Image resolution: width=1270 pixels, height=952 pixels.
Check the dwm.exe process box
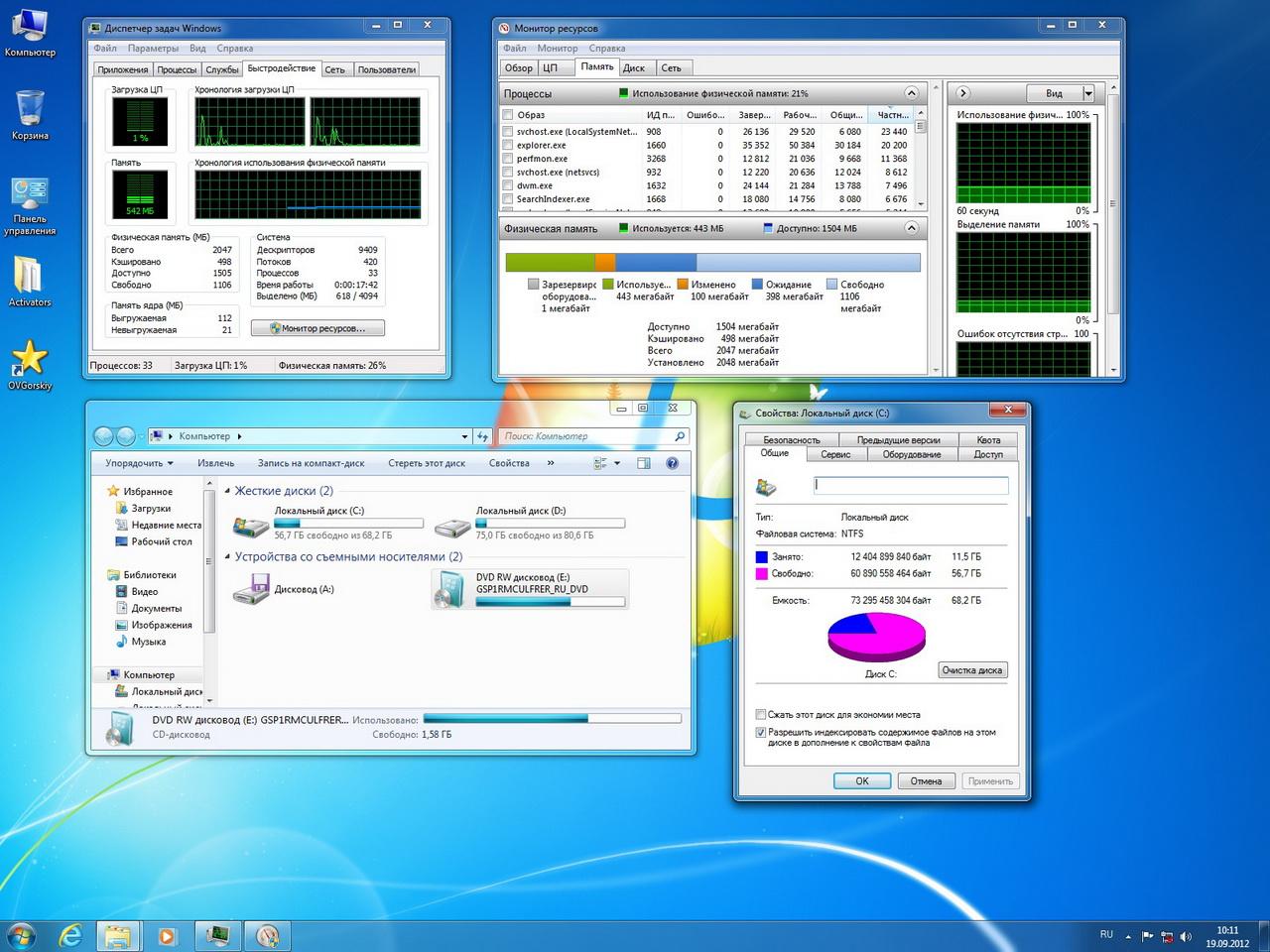click(508, 185)
